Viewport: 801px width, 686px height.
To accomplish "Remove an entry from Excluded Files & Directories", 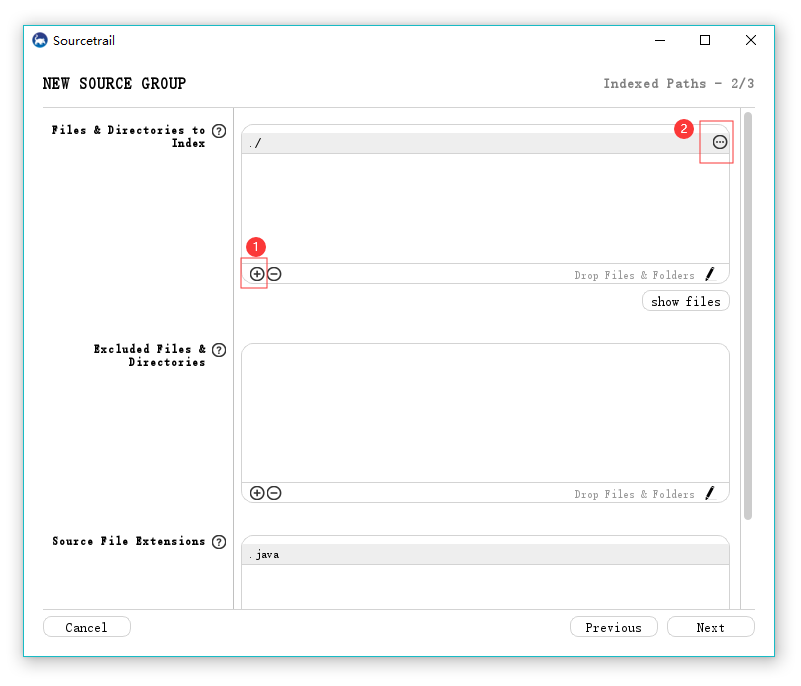I will 274,493.
